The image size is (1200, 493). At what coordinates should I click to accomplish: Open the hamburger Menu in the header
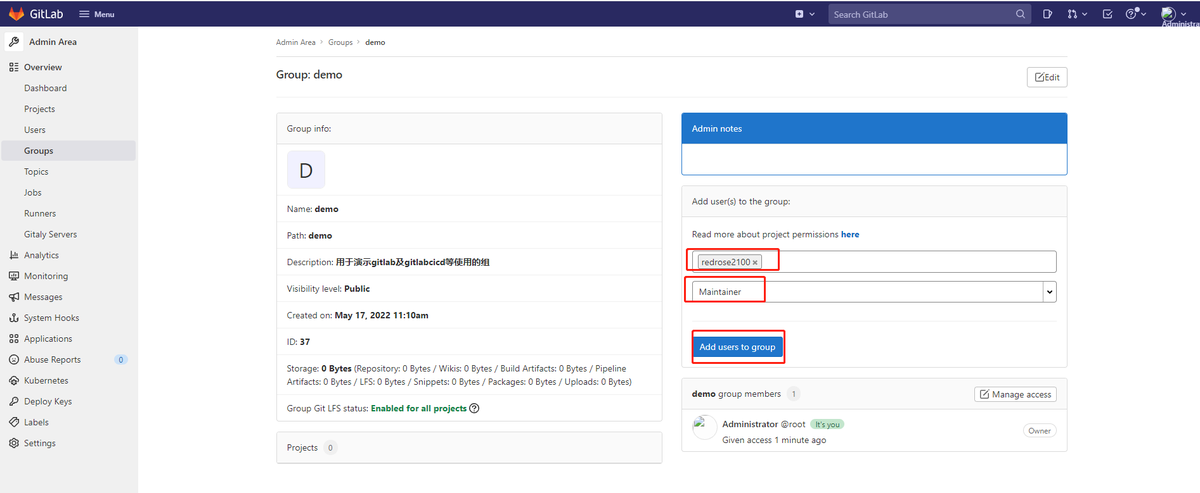coord(96,14)
